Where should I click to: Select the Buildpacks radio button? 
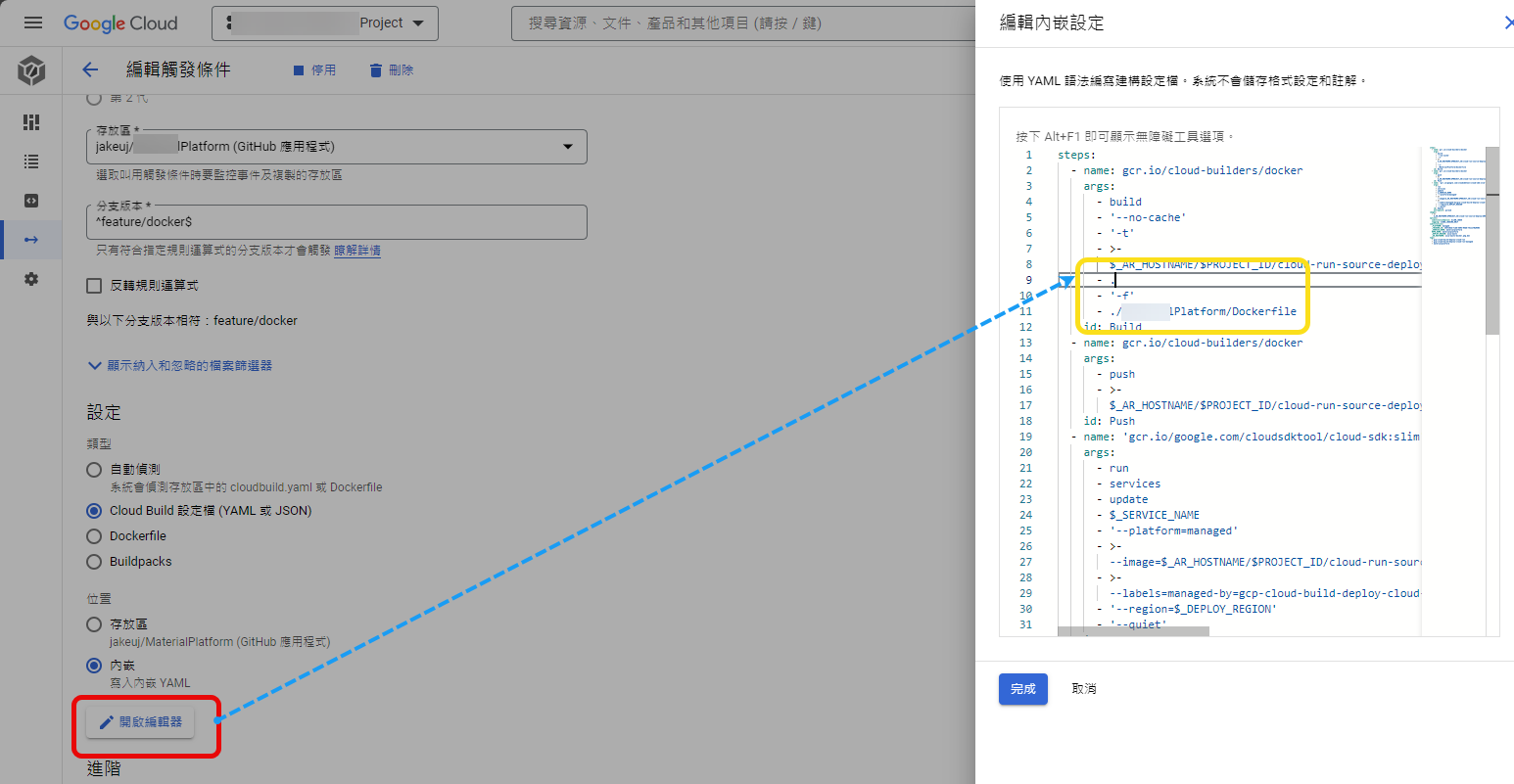click(94, 562)
